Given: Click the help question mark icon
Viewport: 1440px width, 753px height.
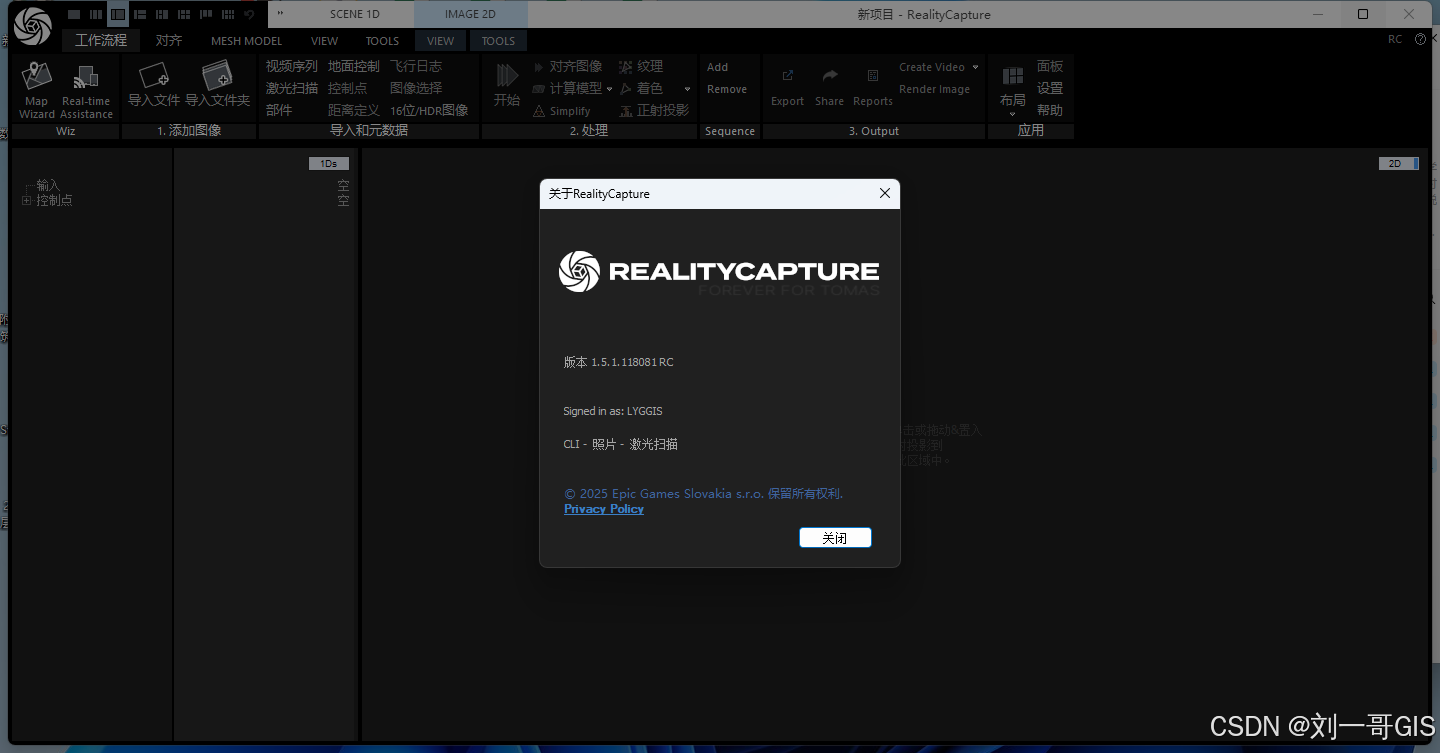Looking at the screenshot, I should pos(1420,40).
